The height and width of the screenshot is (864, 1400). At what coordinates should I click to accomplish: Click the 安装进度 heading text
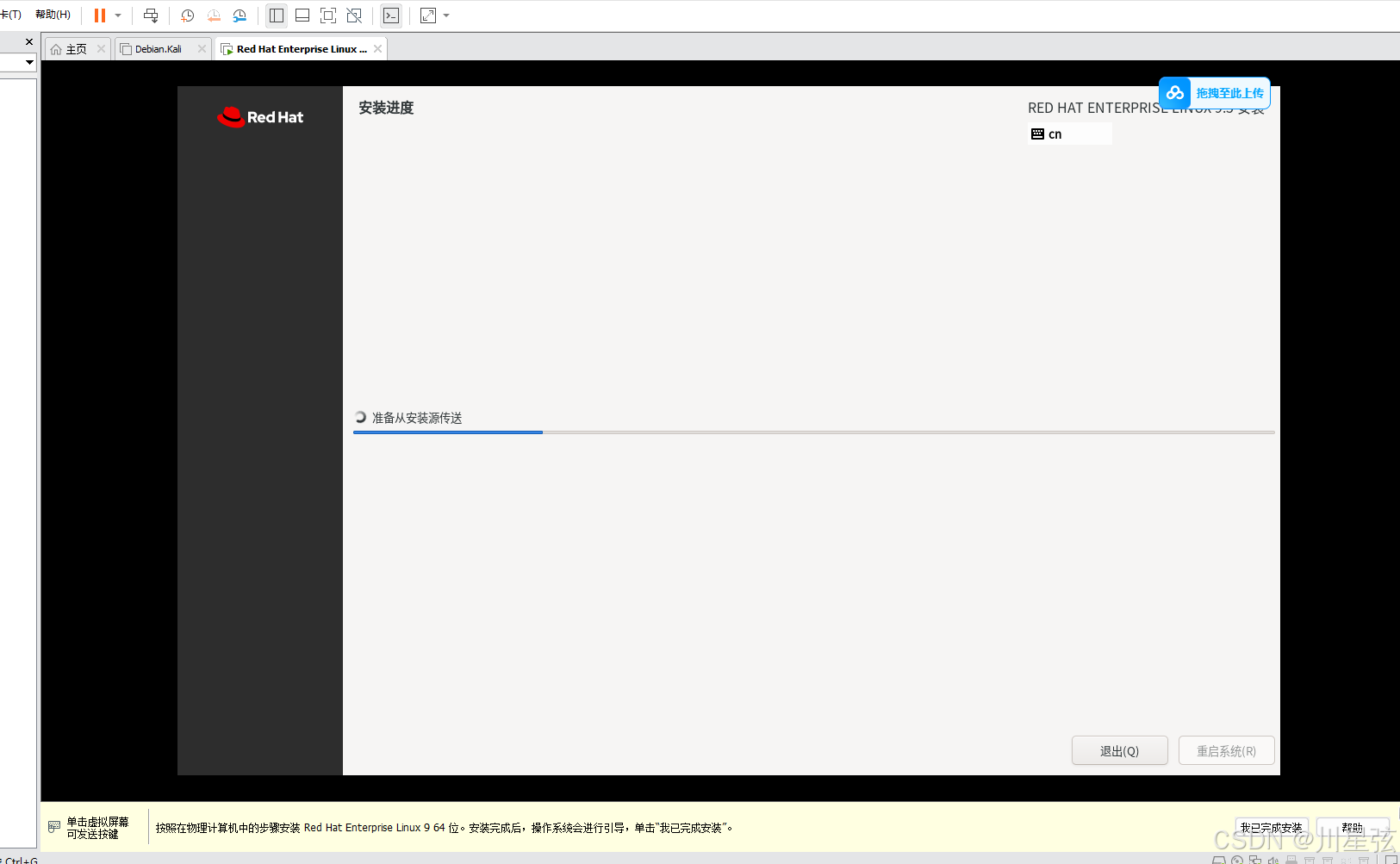click(x=386, y=108)
